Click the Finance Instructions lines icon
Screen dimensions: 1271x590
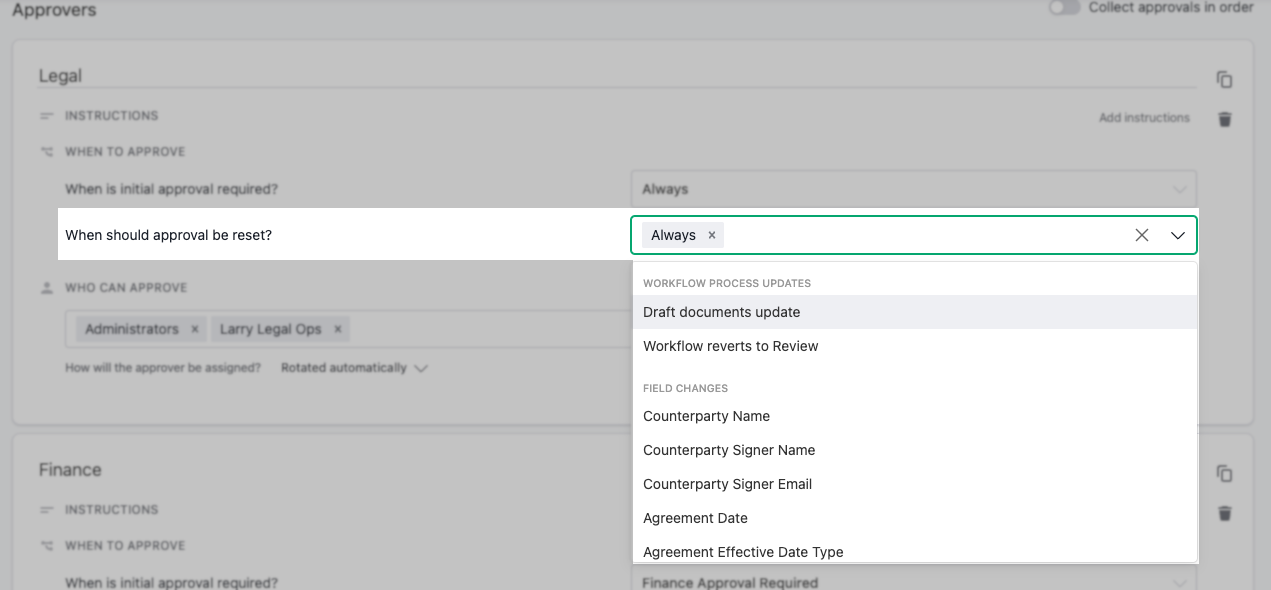tap(46, 510)
